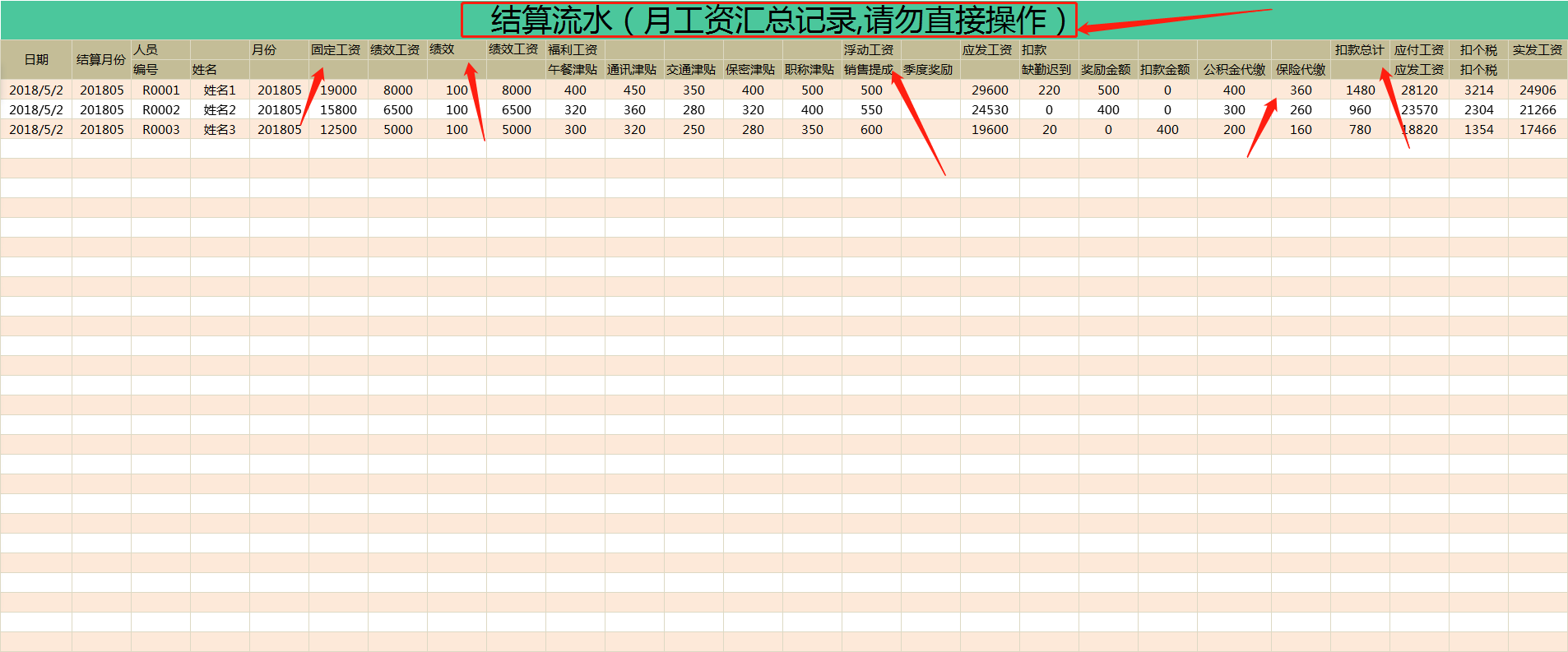Click gross pay value 19600

[x=990, y=129]
